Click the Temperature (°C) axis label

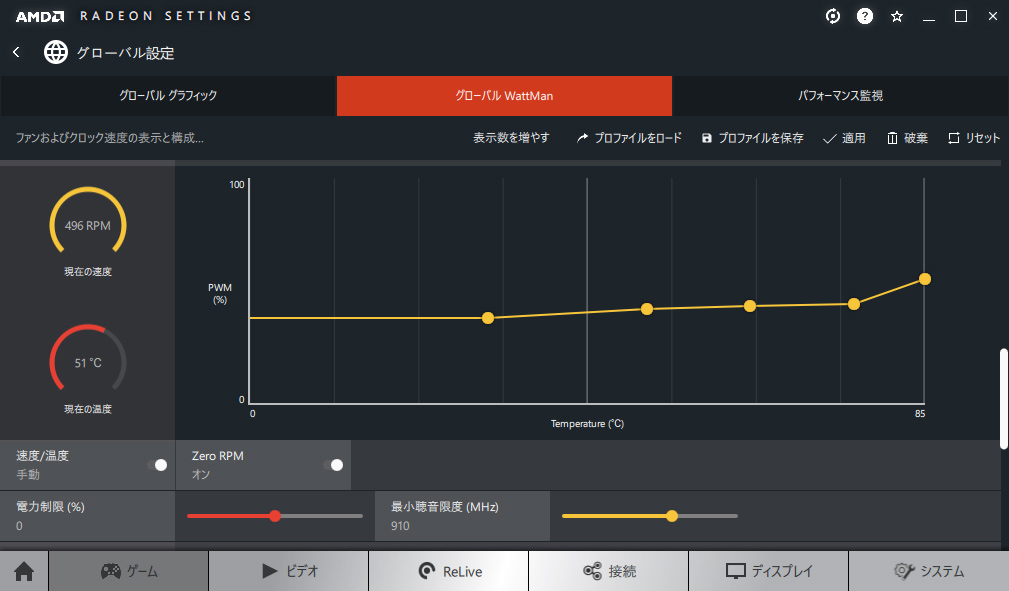tap(587, 424)
